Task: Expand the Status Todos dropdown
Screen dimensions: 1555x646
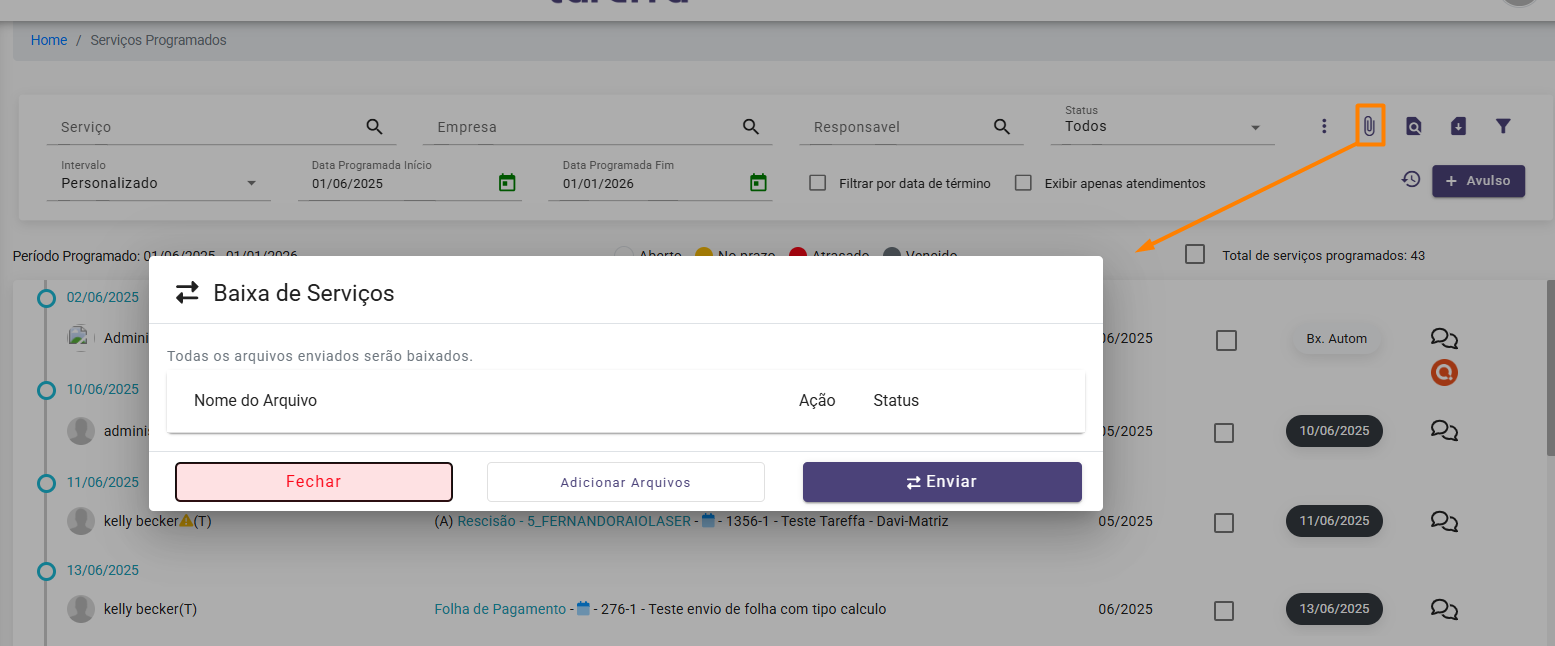Action: [x=1162, y=127]
